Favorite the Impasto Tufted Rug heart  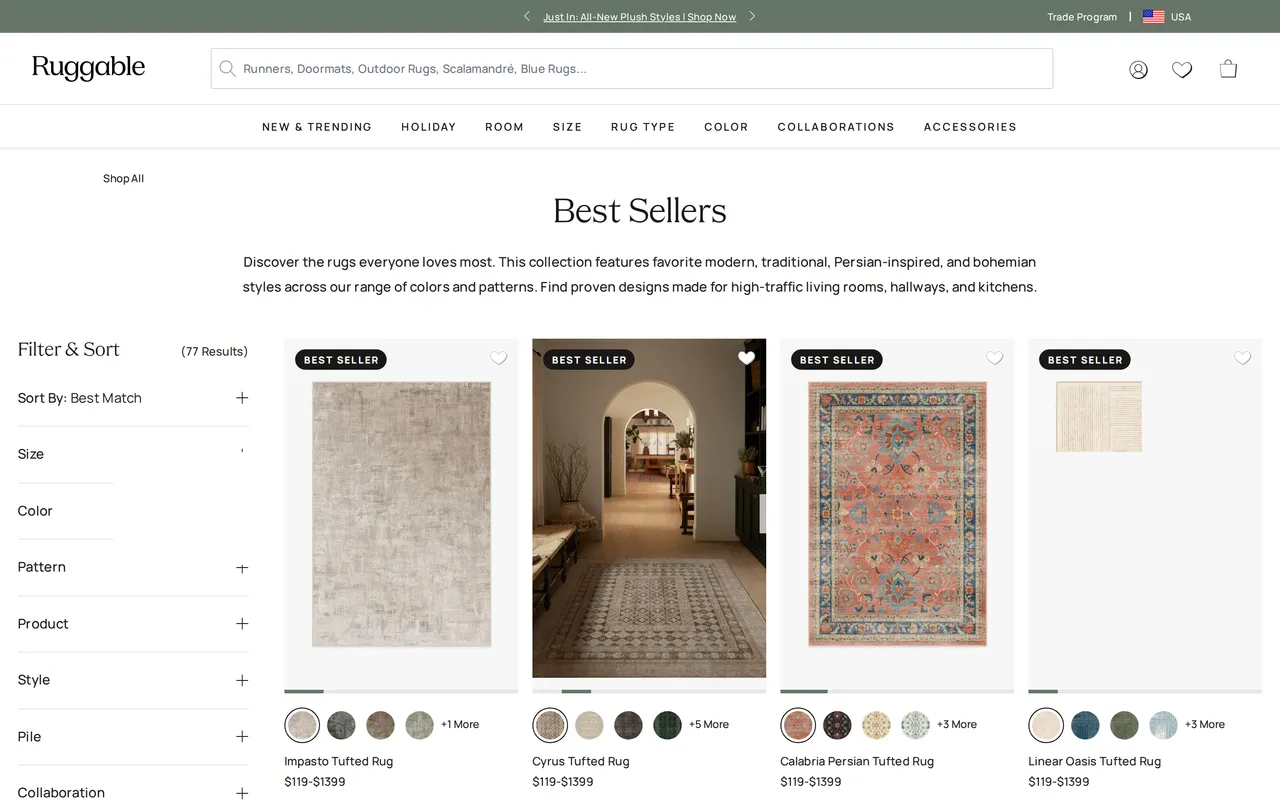click(498, 358)
